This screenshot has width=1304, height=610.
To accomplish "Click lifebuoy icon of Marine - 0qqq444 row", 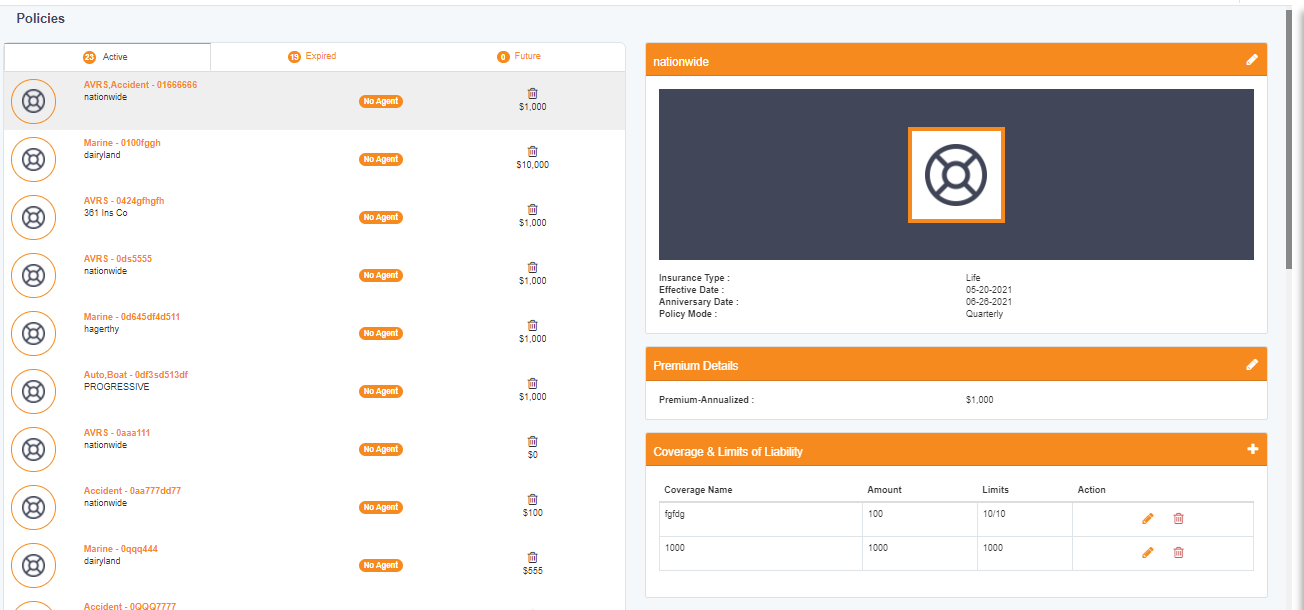I will [34, 565].
